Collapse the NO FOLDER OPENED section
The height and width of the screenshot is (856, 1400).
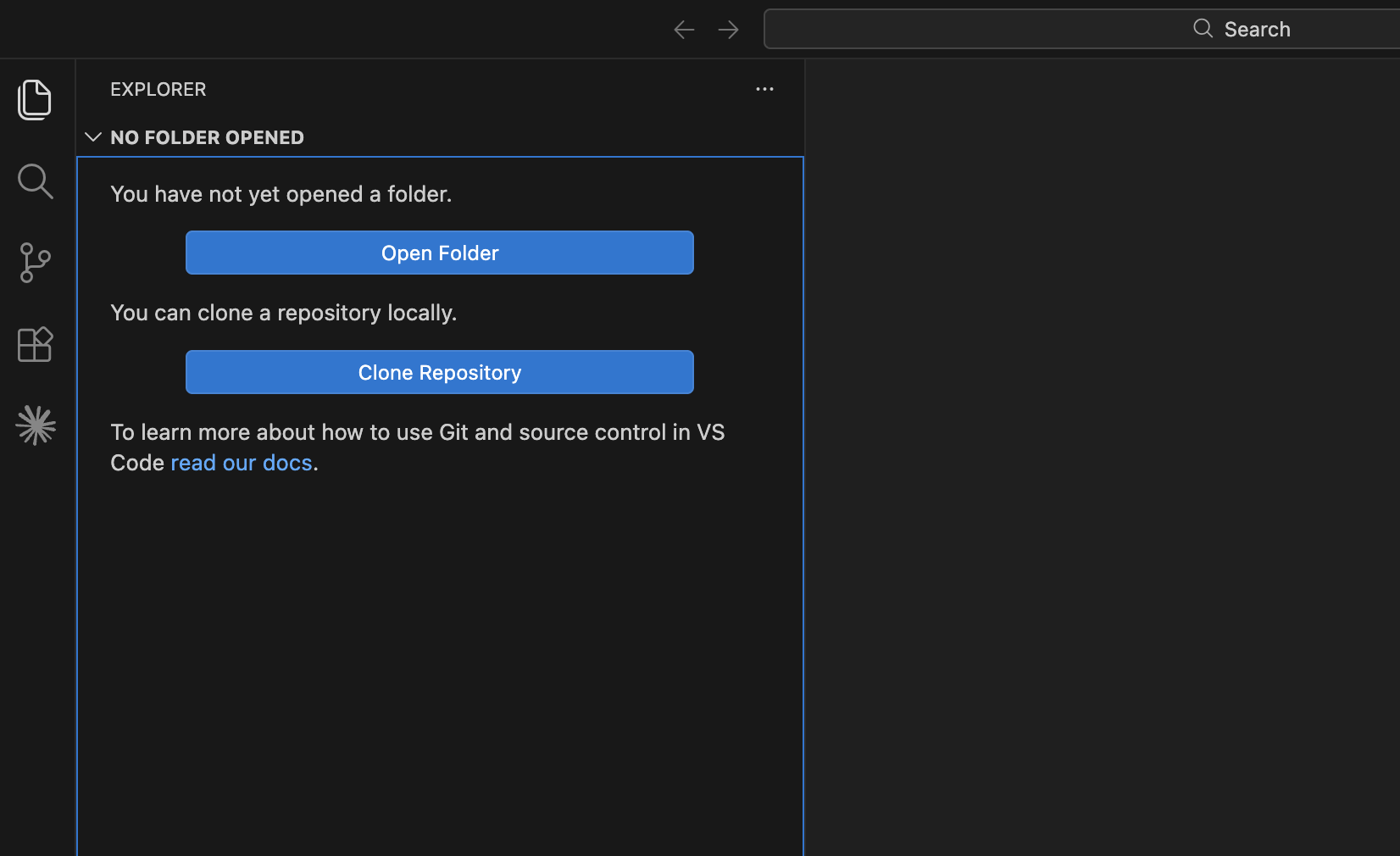tap(207, 137)
